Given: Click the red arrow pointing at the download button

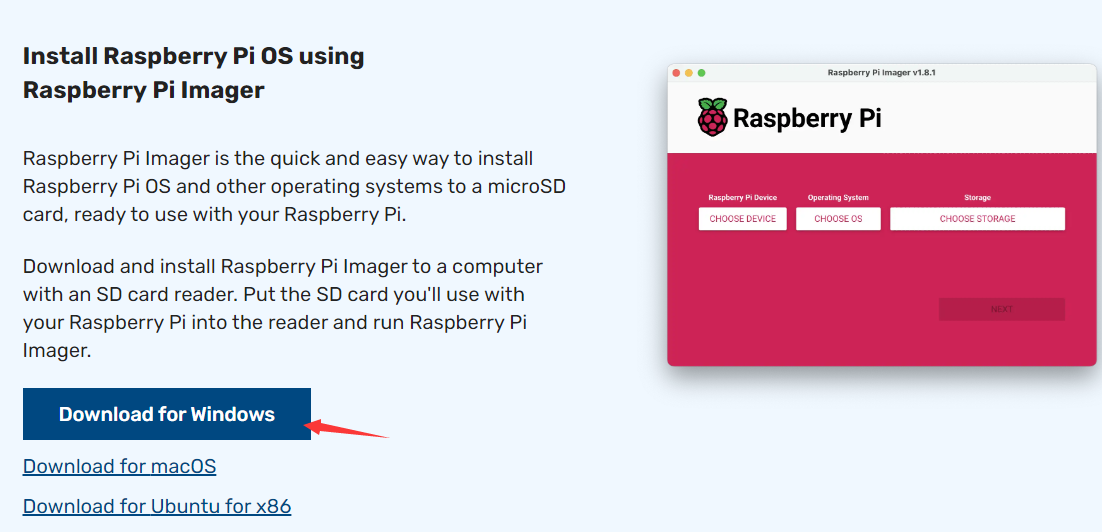Looking at the screenshot, I should click(x=345, y=430).
